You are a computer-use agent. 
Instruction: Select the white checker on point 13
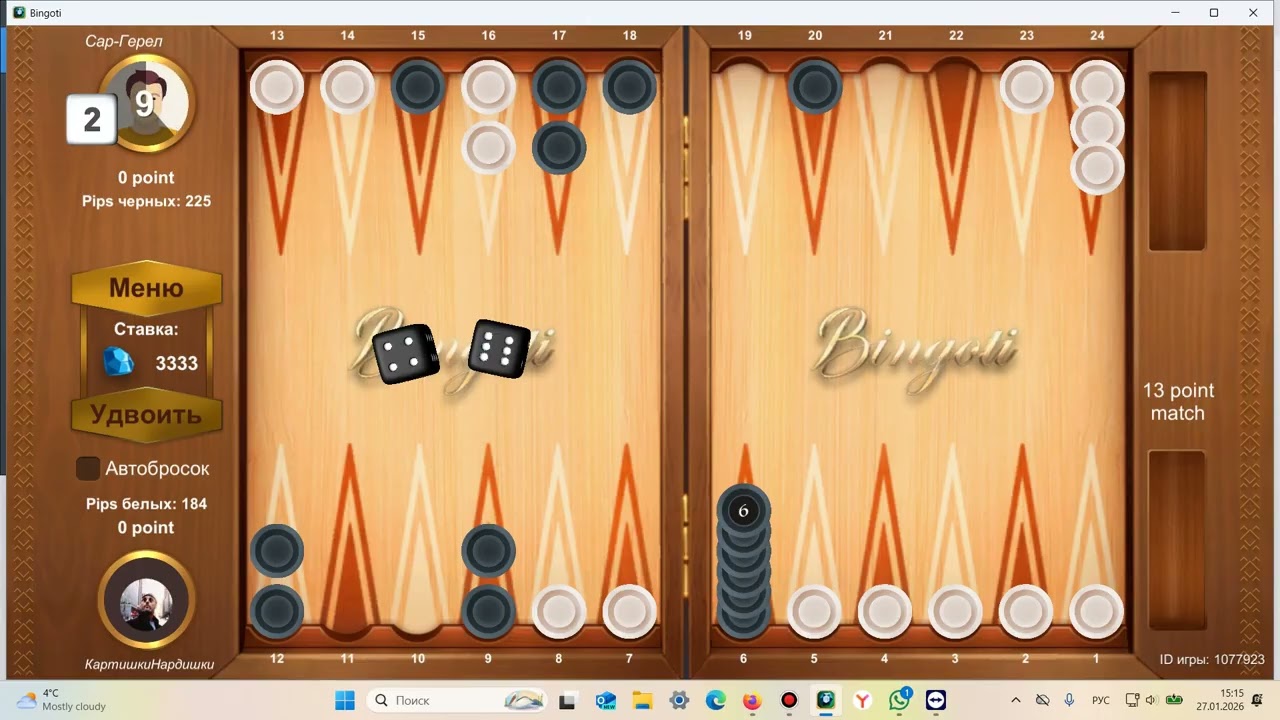pos(277,87)
